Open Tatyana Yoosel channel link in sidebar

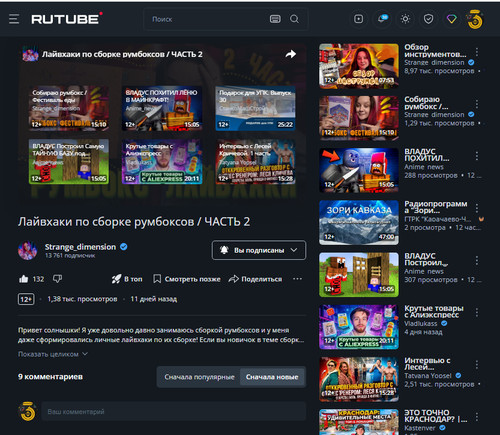click(428, 376)
